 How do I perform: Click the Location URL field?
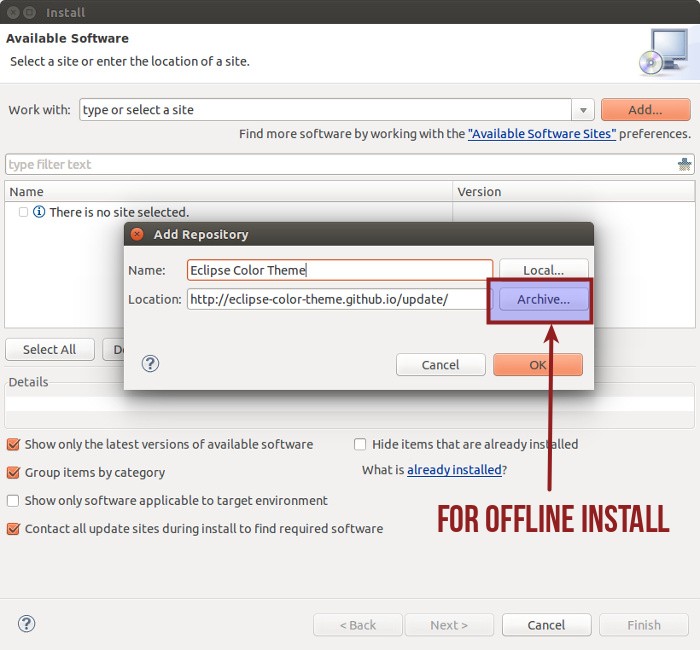340,299
